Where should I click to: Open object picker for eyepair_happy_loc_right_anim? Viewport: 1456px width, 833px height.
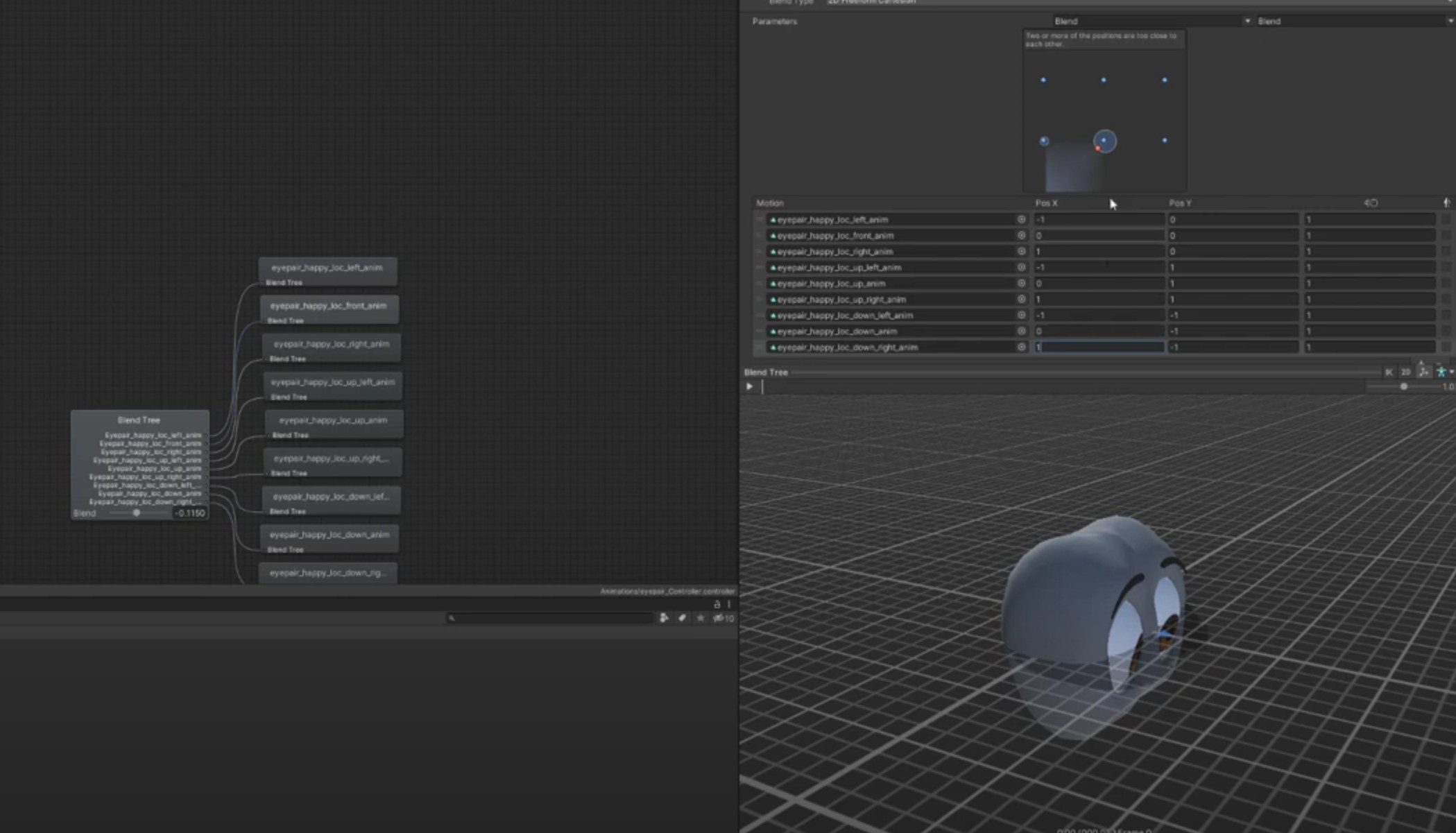tap(1021, 251)
